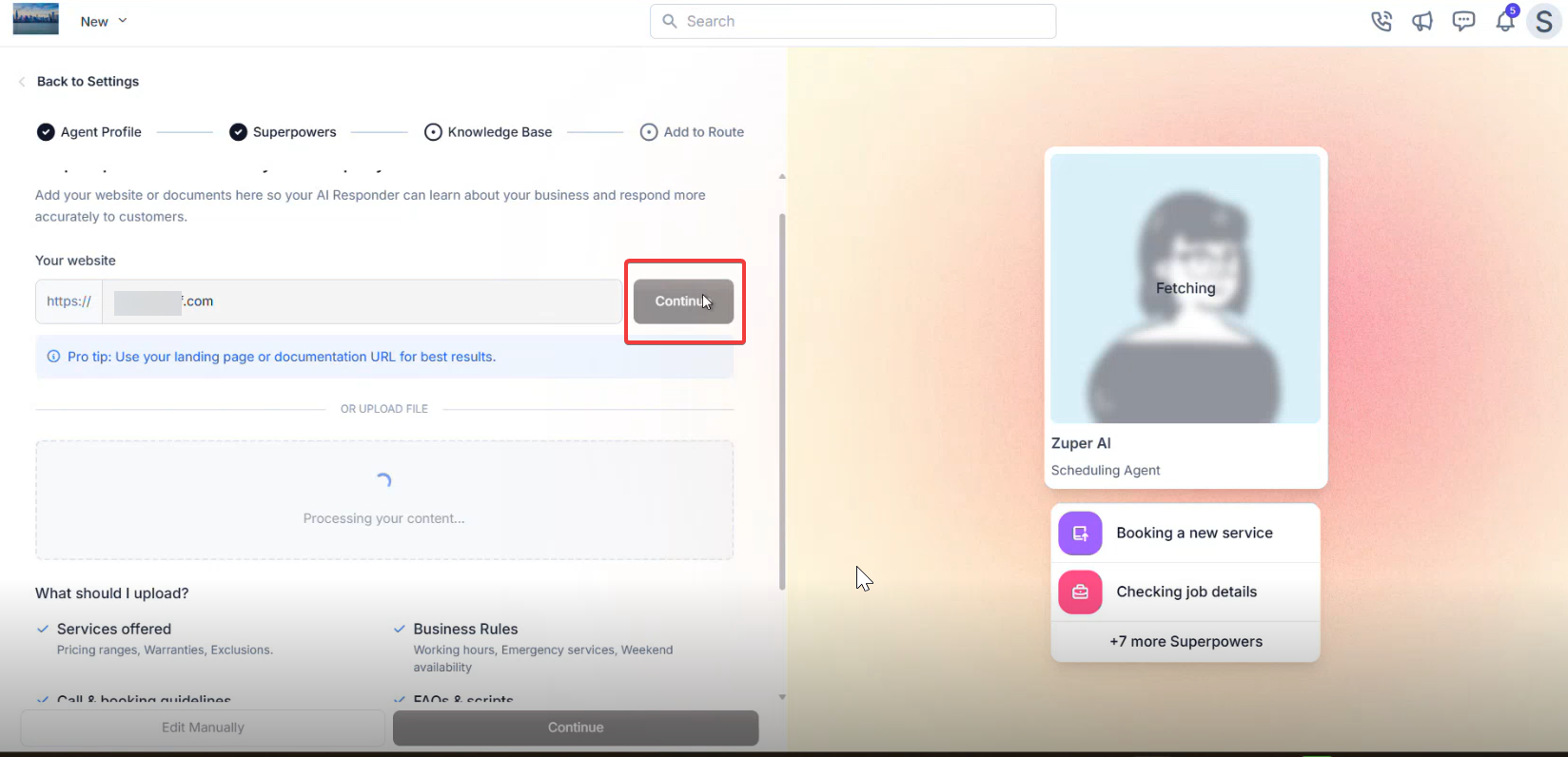Select Checking job details superpower
Viewport: 1568px width, 757px height.
point(1186,592)
